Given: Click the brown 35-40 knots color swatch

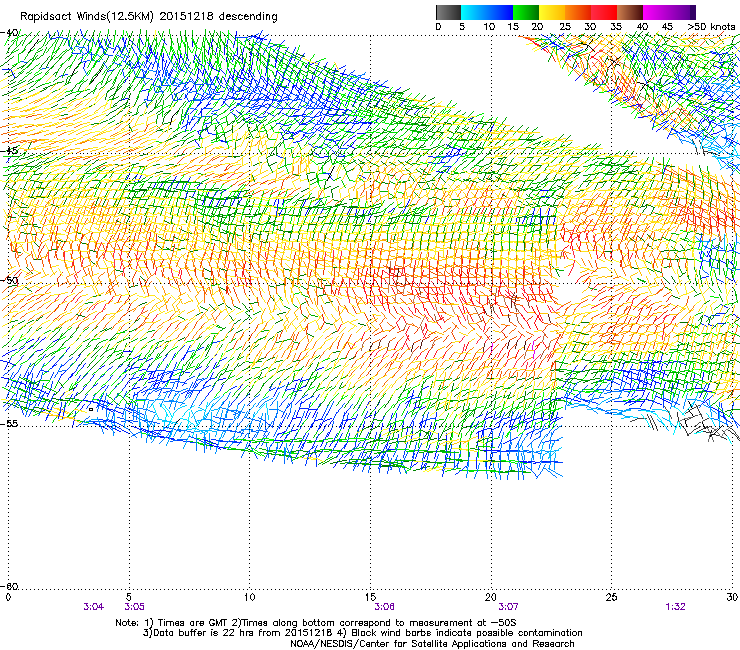Looking at the screenshot, I should [x=630, y=12].
